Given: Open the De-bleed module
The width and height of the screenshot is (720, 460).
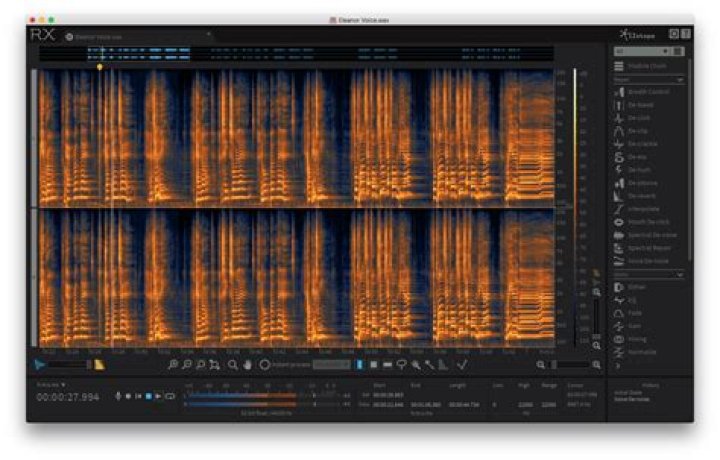Looking at the screenshot, I should click(x=635, y=105).
